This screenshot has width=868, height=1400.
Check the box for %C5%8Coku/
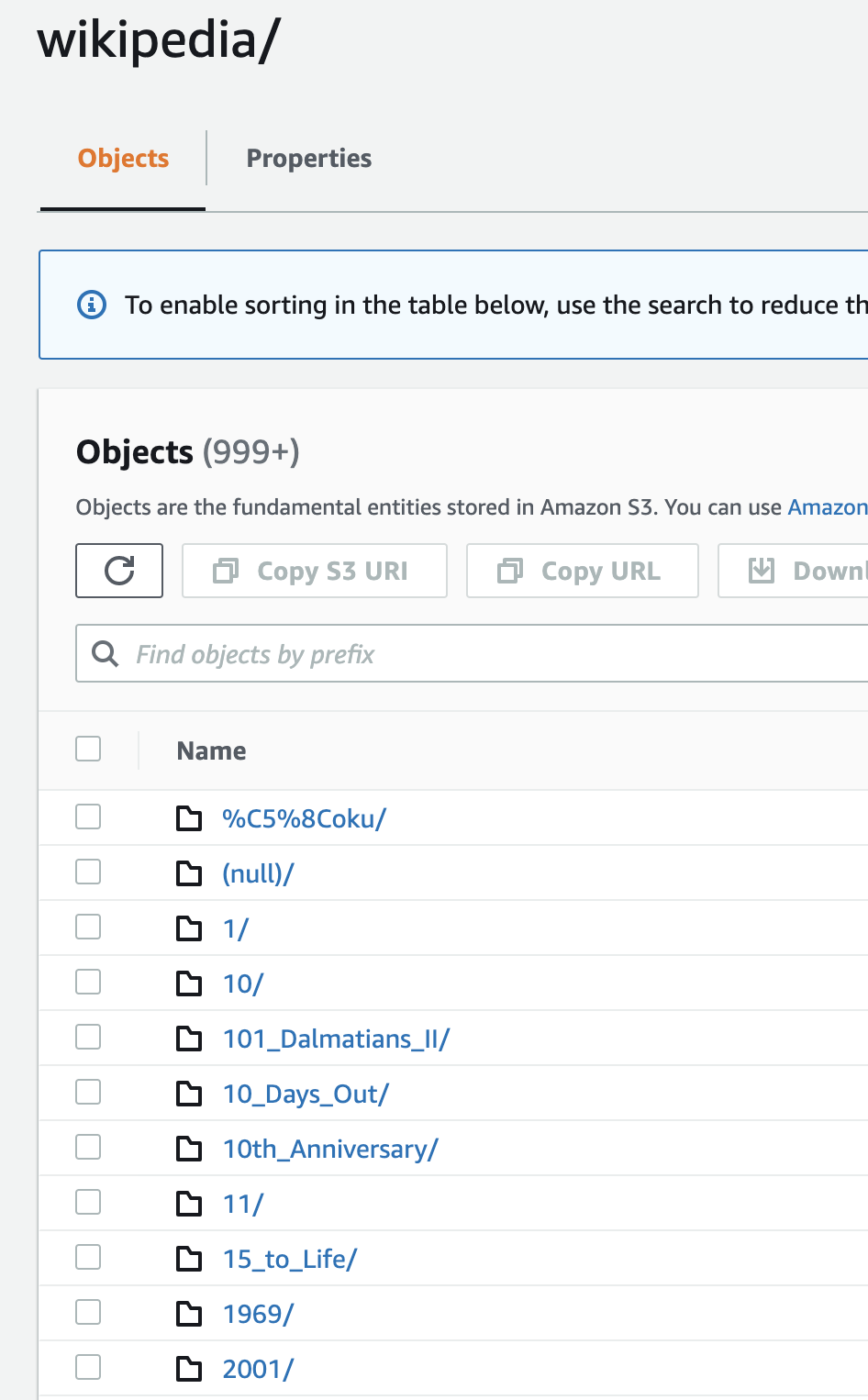88,817
